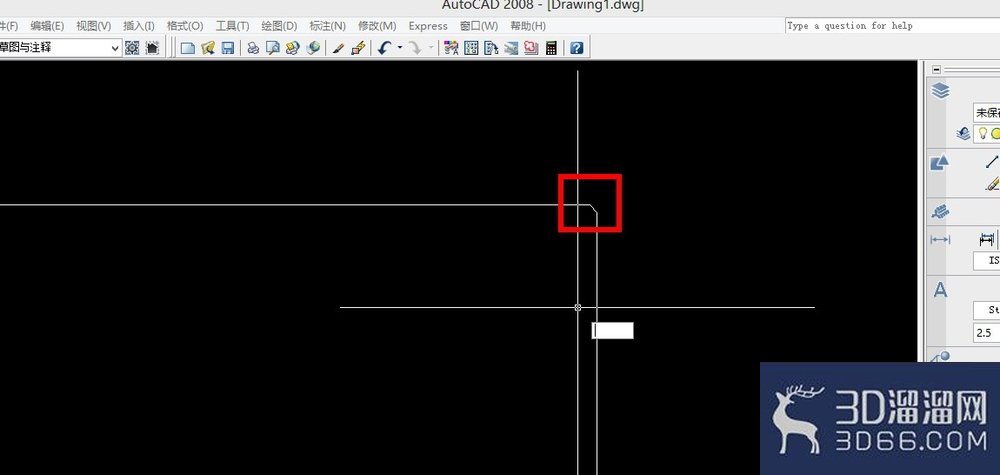Open the workspace dropdown 草图与注释
The image size is (1000, 475).
pyautogui.click(x=60, y=48)
